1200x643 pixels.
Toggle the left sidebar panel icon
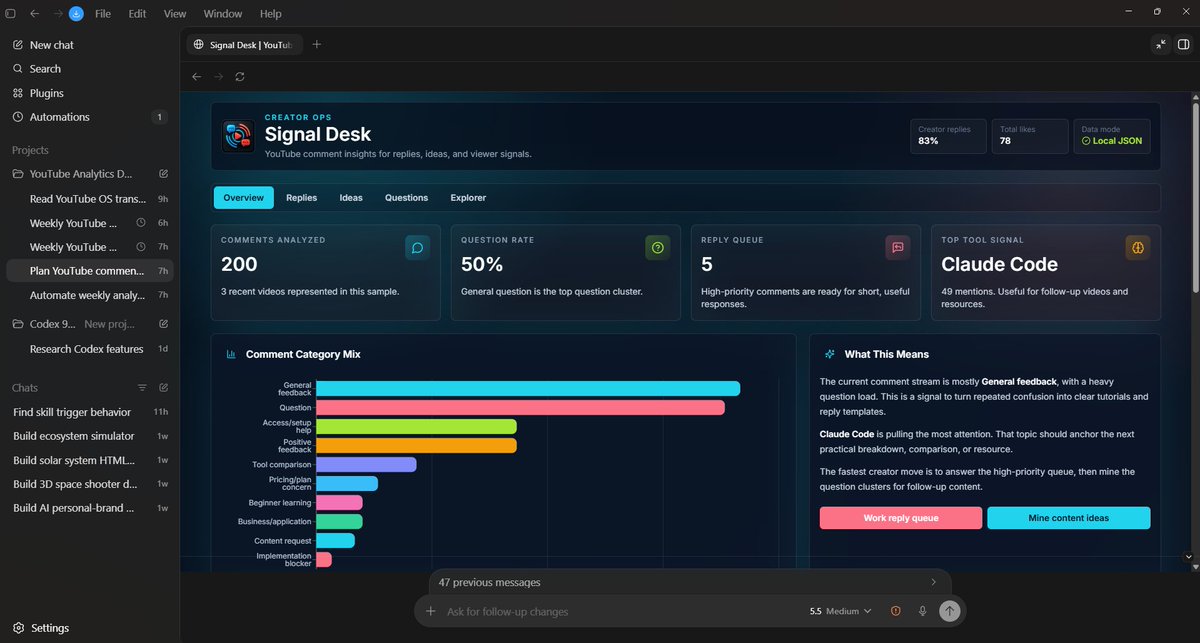point(11,14)
